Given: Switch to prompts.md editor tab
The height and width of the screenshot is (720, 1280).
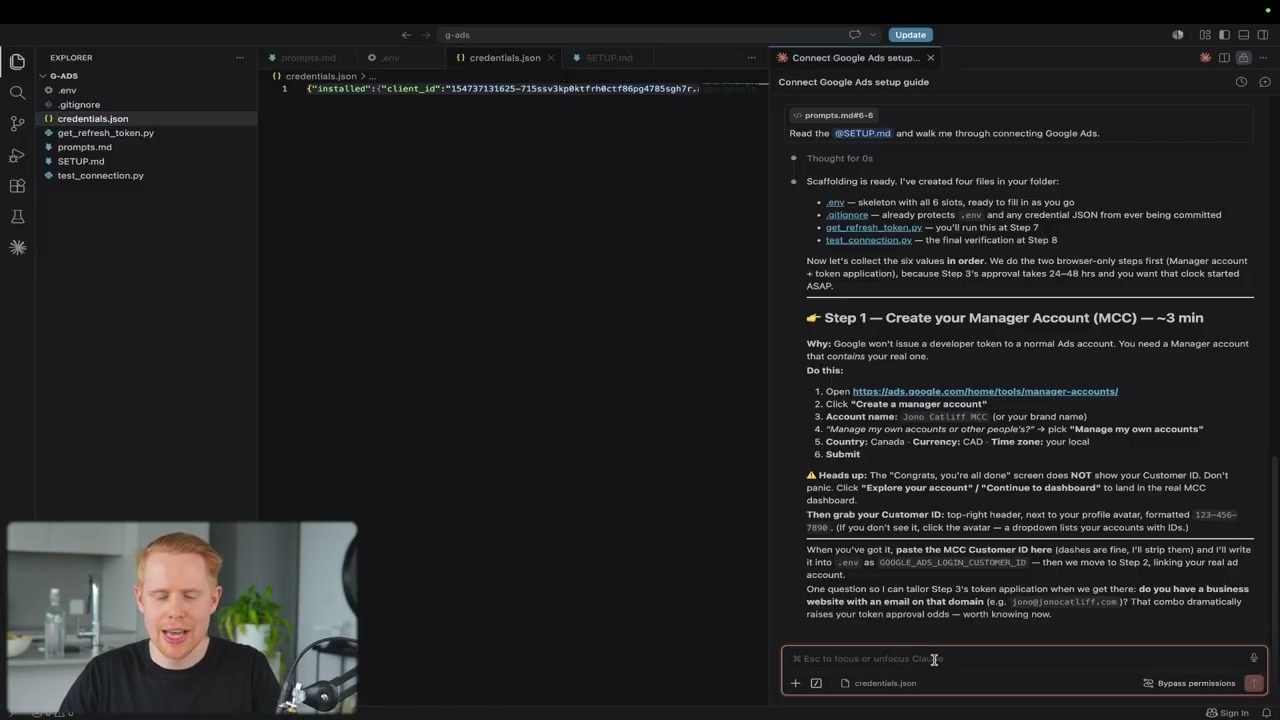Looking at the screenshot, I should pos(306,58).
